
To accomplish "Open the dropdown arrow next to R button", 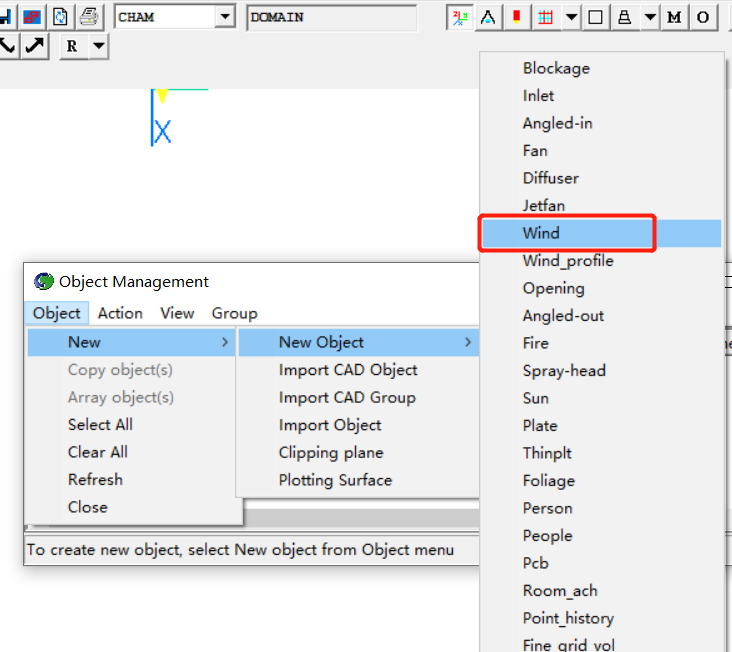I will click(99, 46).
